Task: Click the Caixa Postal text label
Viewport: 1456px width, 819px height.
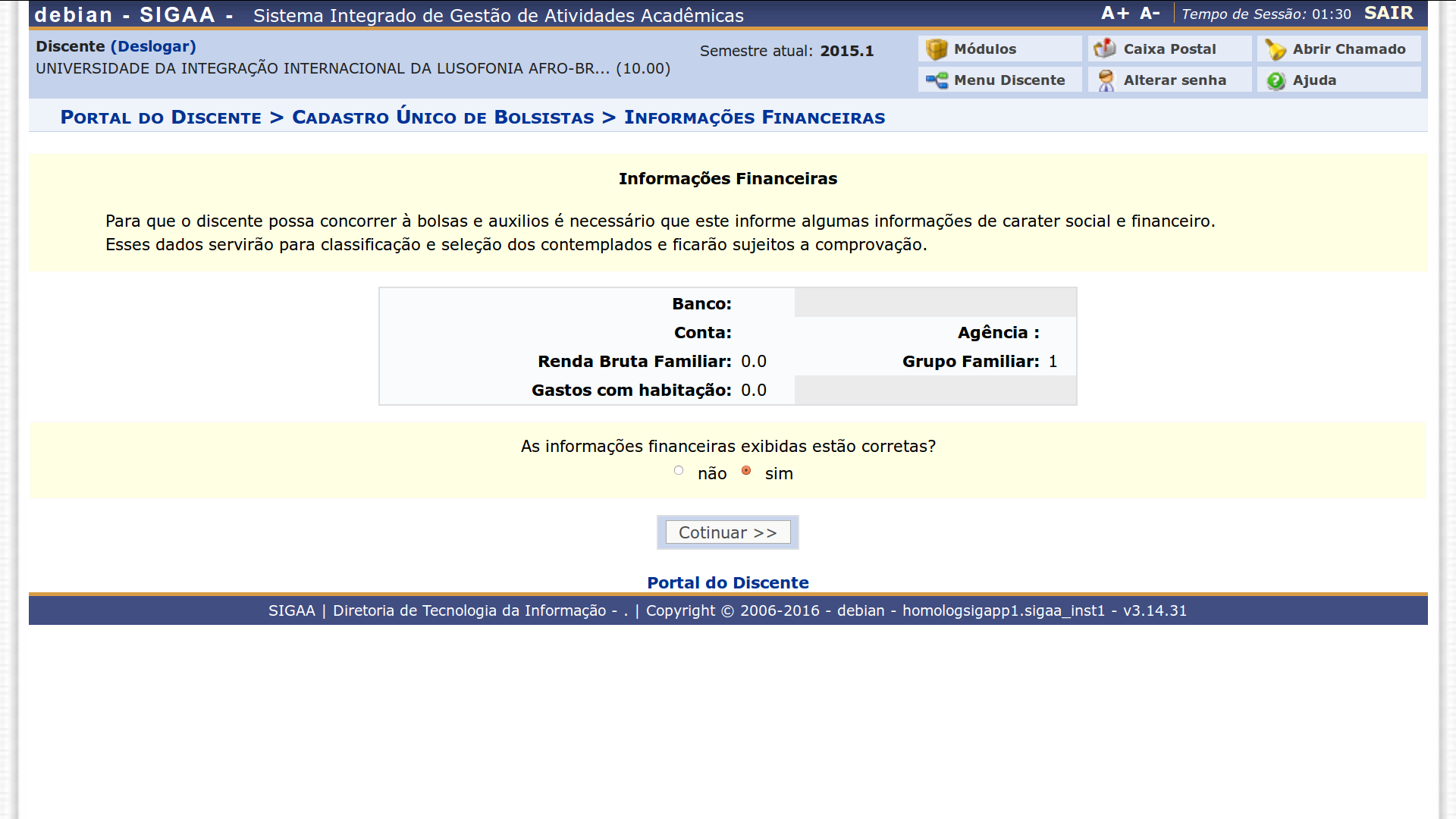Action: (1169, 49)
